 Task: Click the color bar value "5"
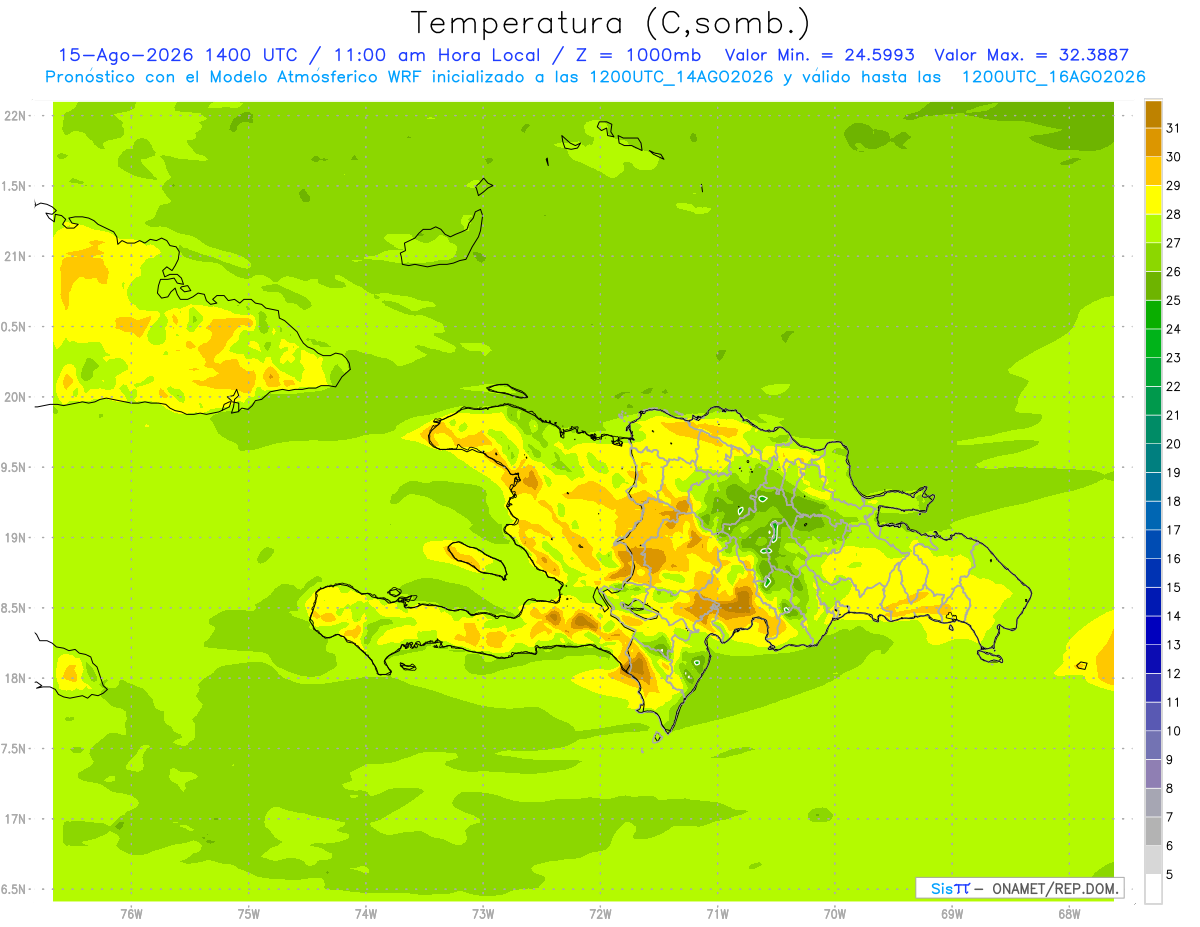coord(1170,875)
